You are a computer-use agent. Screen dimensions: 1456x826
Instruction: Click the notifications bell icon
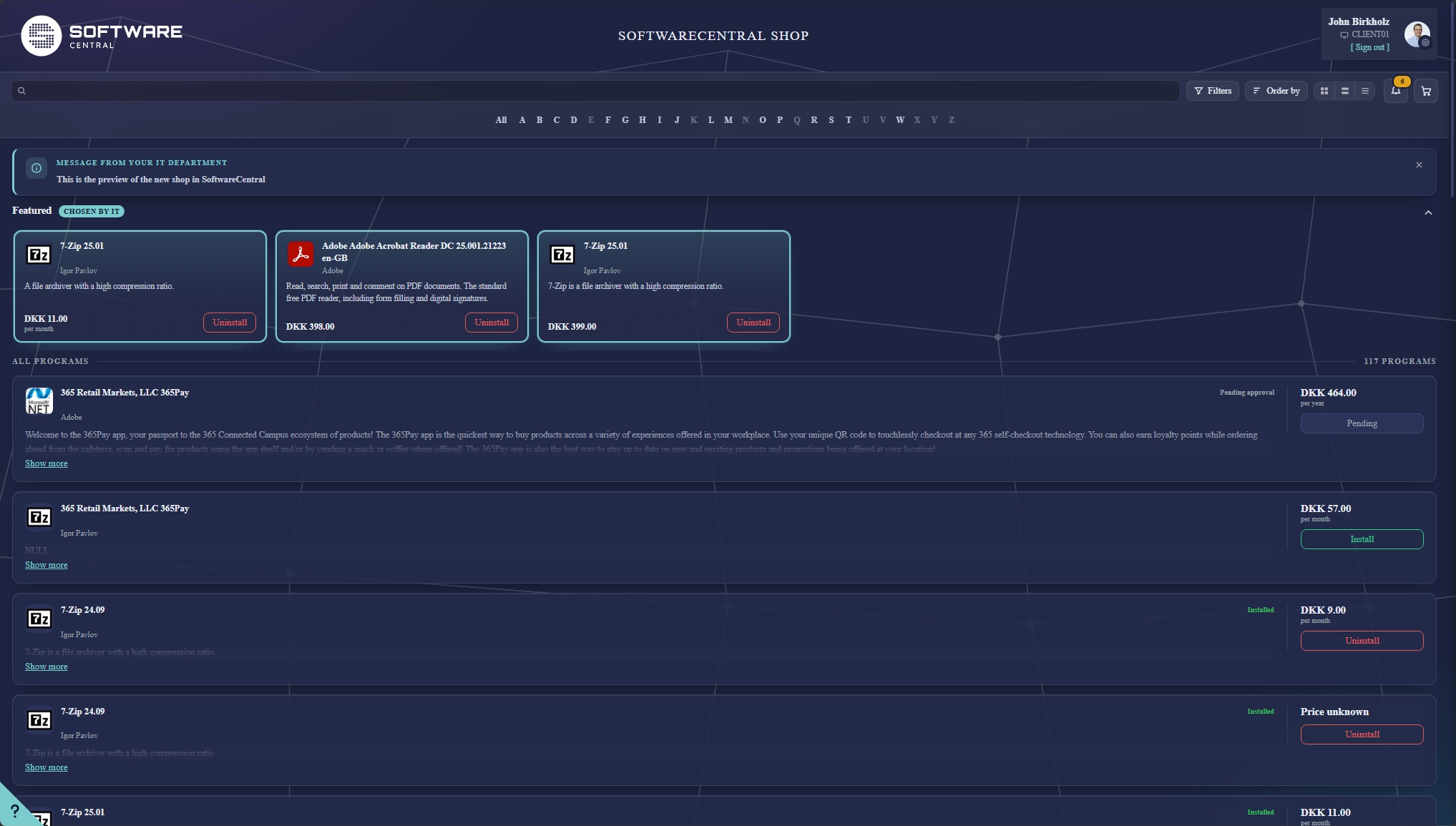pyautogui.click(x=1395, y=91)
